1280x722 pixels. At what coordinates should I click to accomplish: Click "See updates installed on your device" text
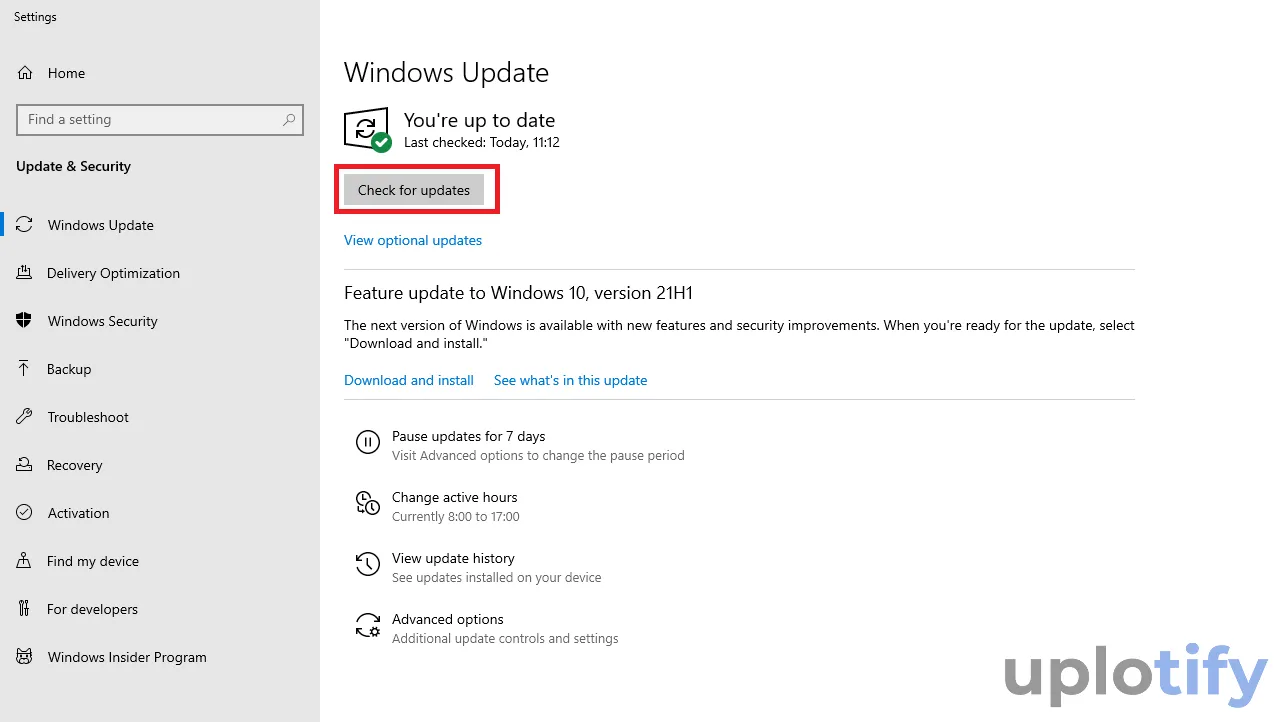tap(497, 578)
